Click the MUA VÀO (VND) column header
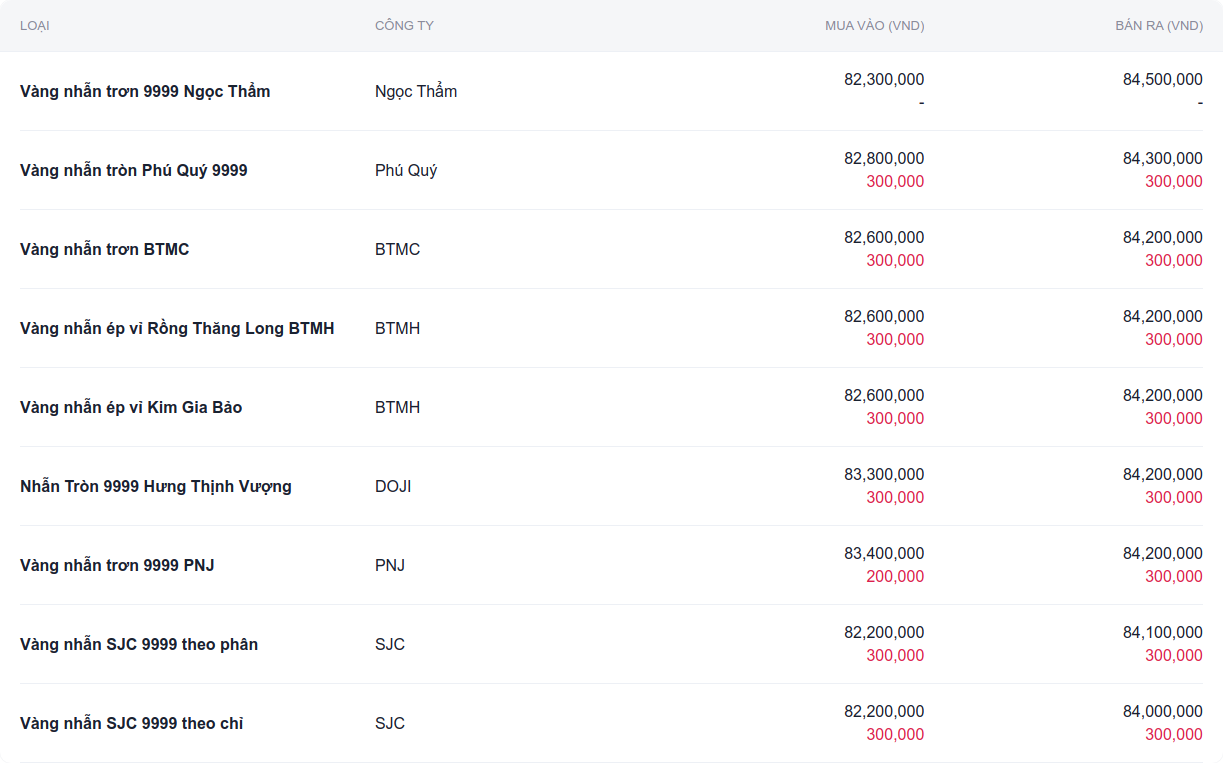 pos(874,26)
